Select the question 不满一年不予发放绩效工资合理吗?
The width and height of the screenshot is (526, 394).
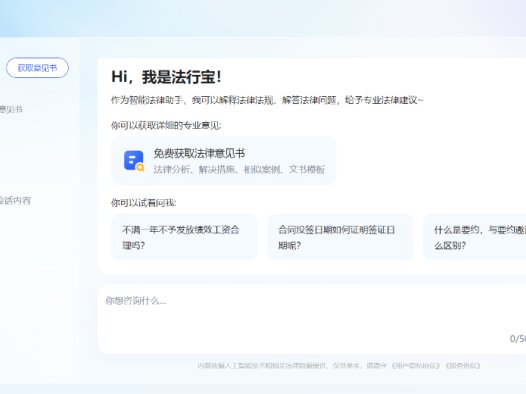click(184, 237)
